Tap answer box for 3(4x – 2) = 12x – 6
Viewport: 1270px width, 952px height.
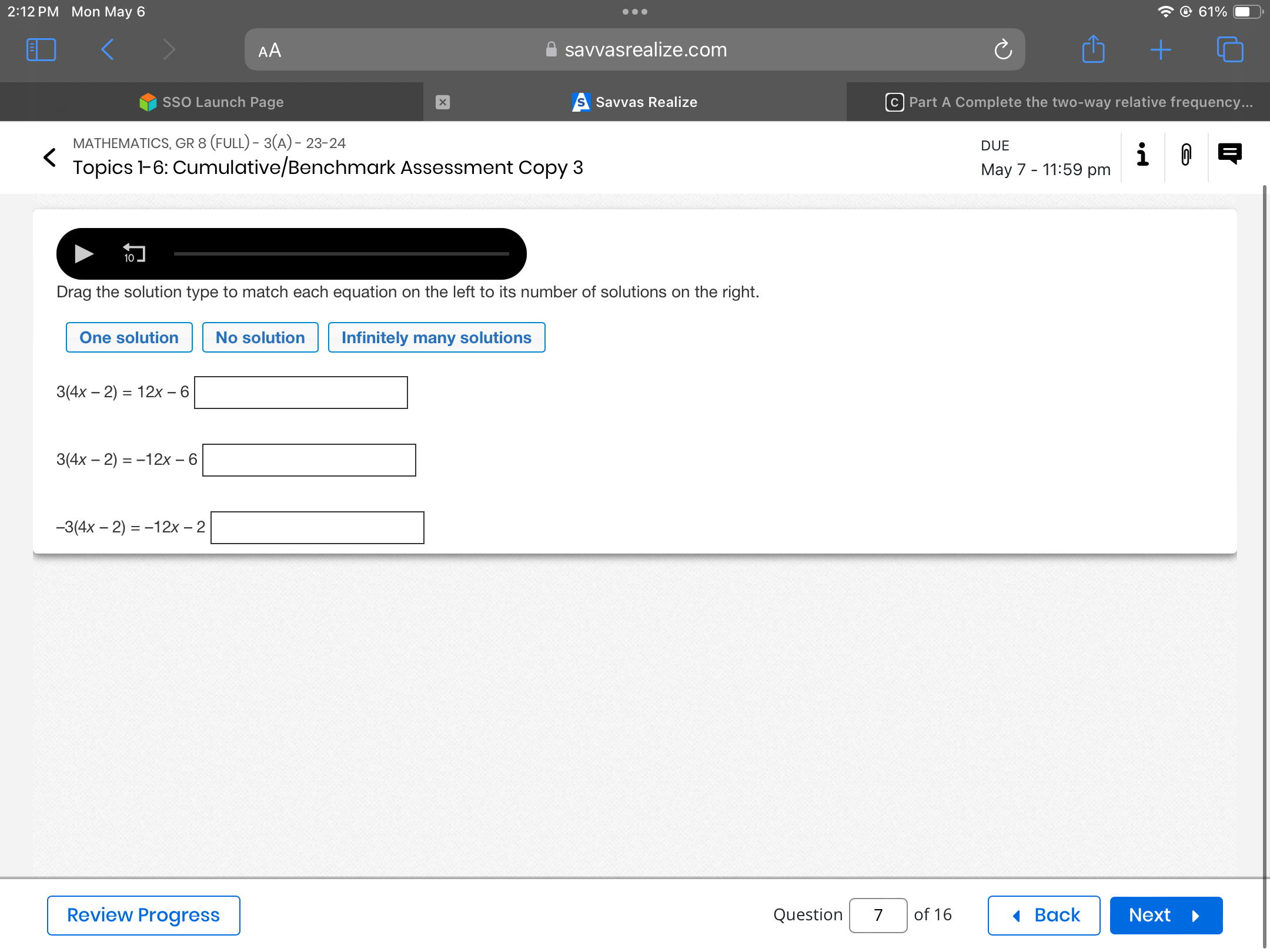(301, 393)
